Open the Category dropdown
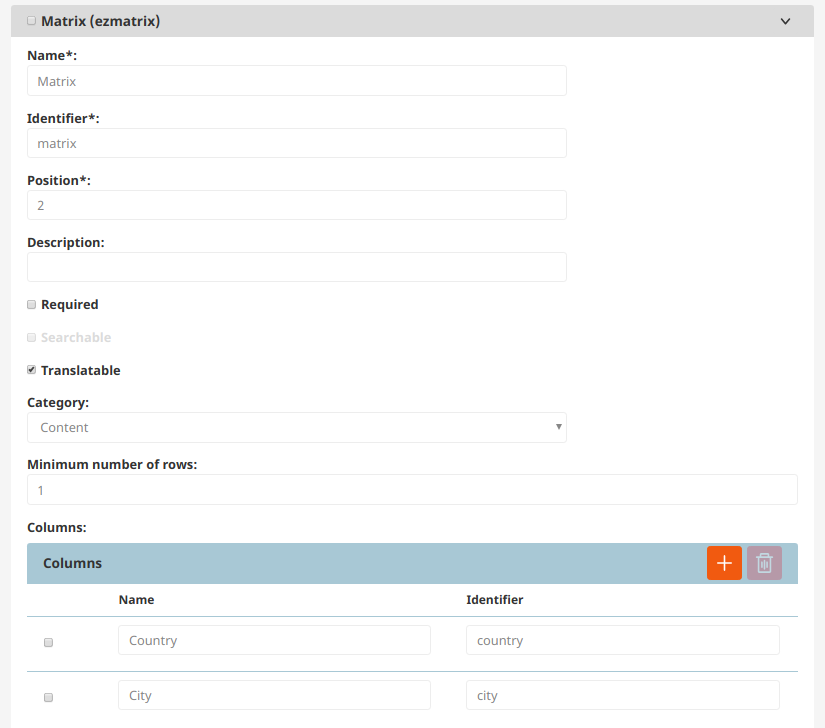 (296, 427)
